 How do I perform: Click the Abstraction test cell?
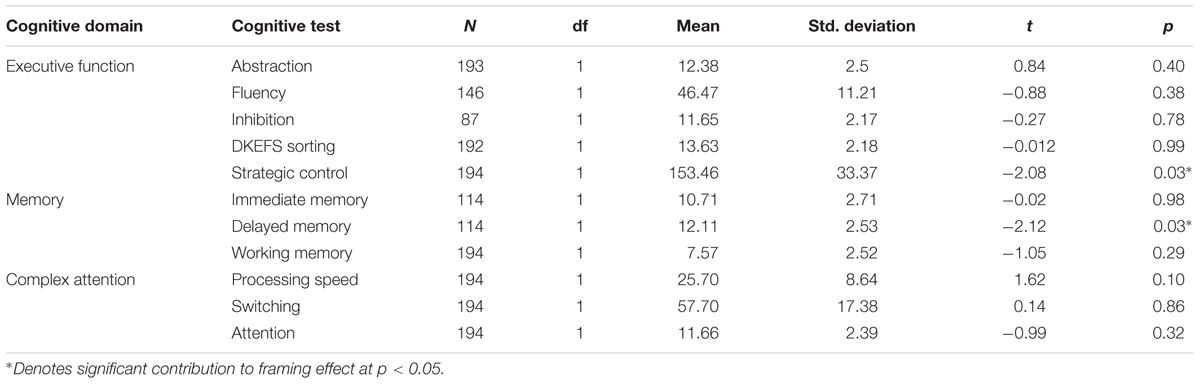click(x=272, y=66)
